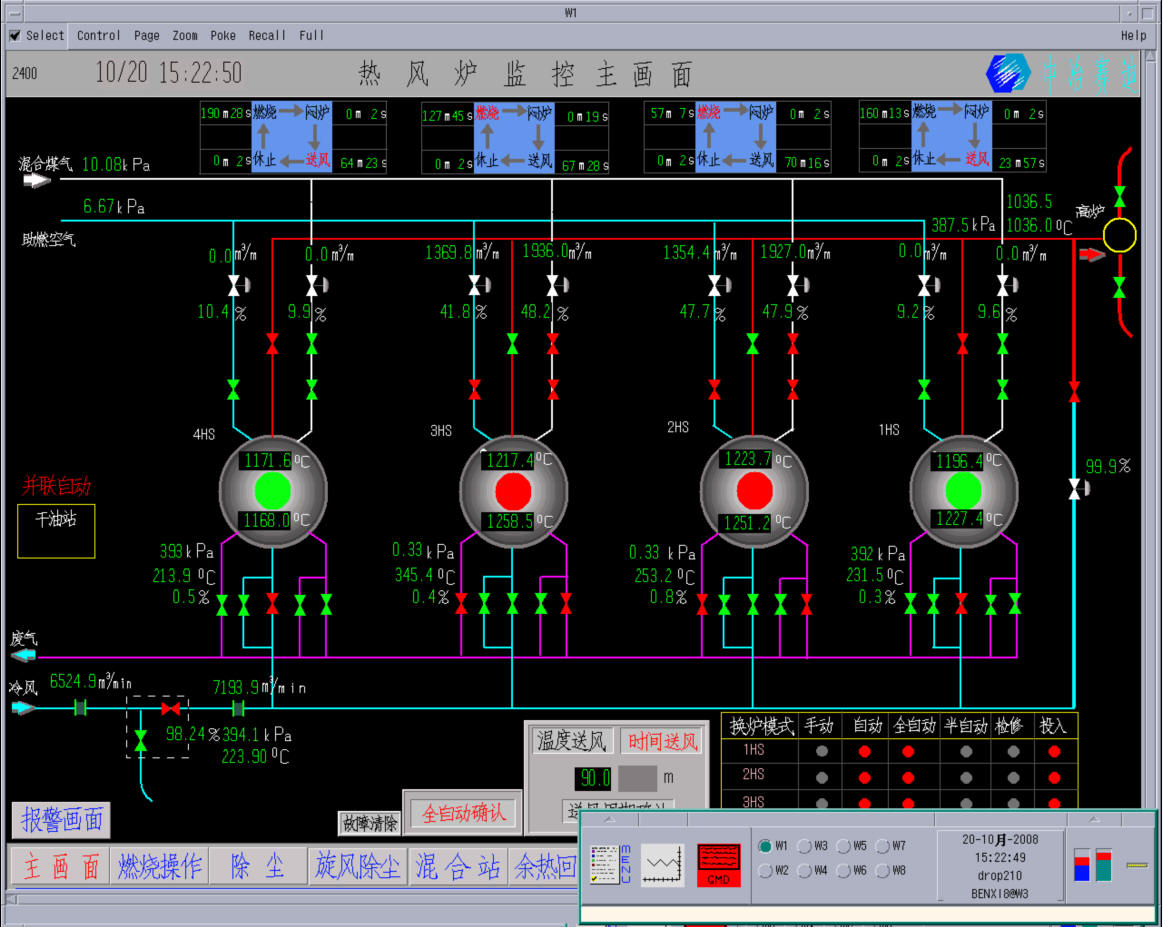Open the trend chart icon in floating panel

[662, 864]
